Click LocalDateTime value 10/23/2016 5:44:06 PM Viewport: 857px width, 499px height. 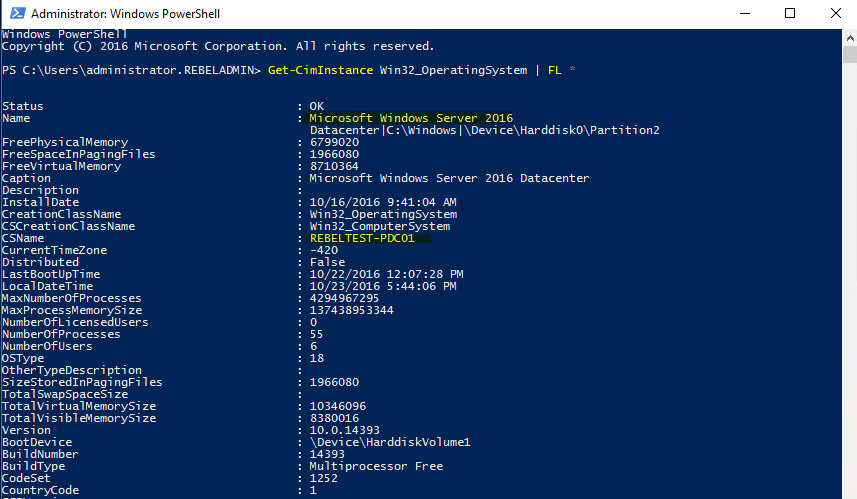coord(383,286)
